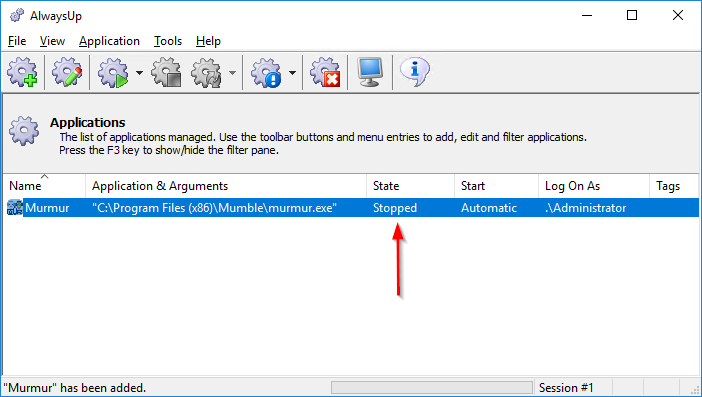Click the murmur.exe path cell
Image resolution: width=702 pixels, height=397 pixels.
214,208
